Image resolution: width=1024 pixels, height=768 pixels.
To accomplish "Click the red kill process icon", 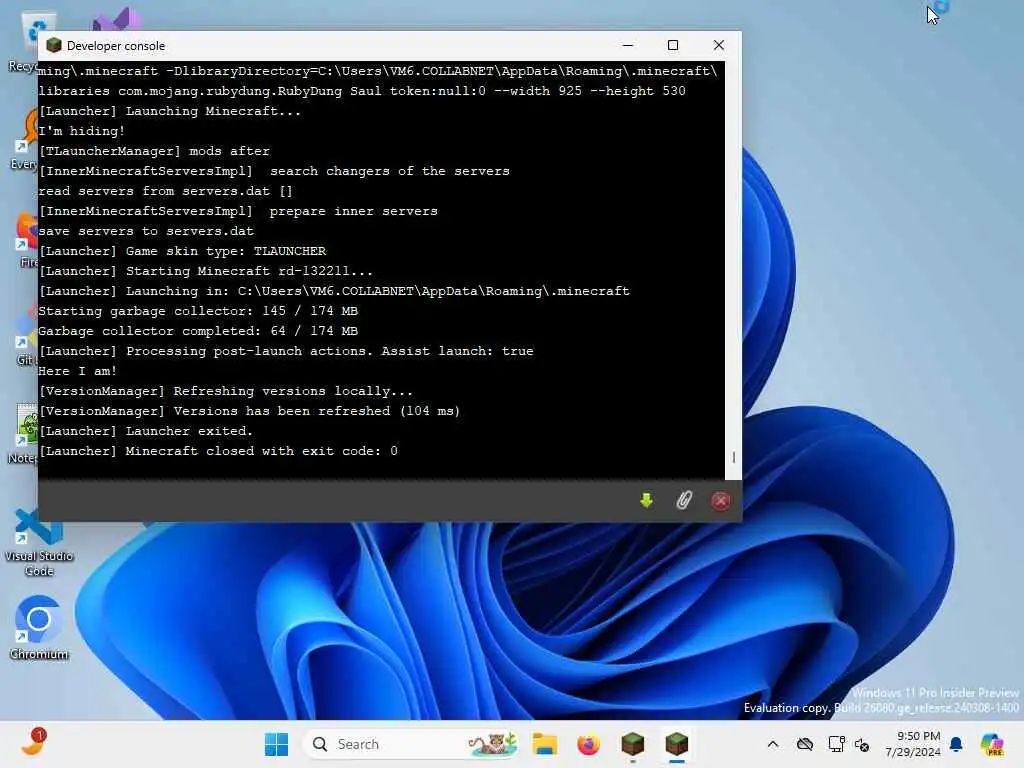I will (x=720, y=501).
